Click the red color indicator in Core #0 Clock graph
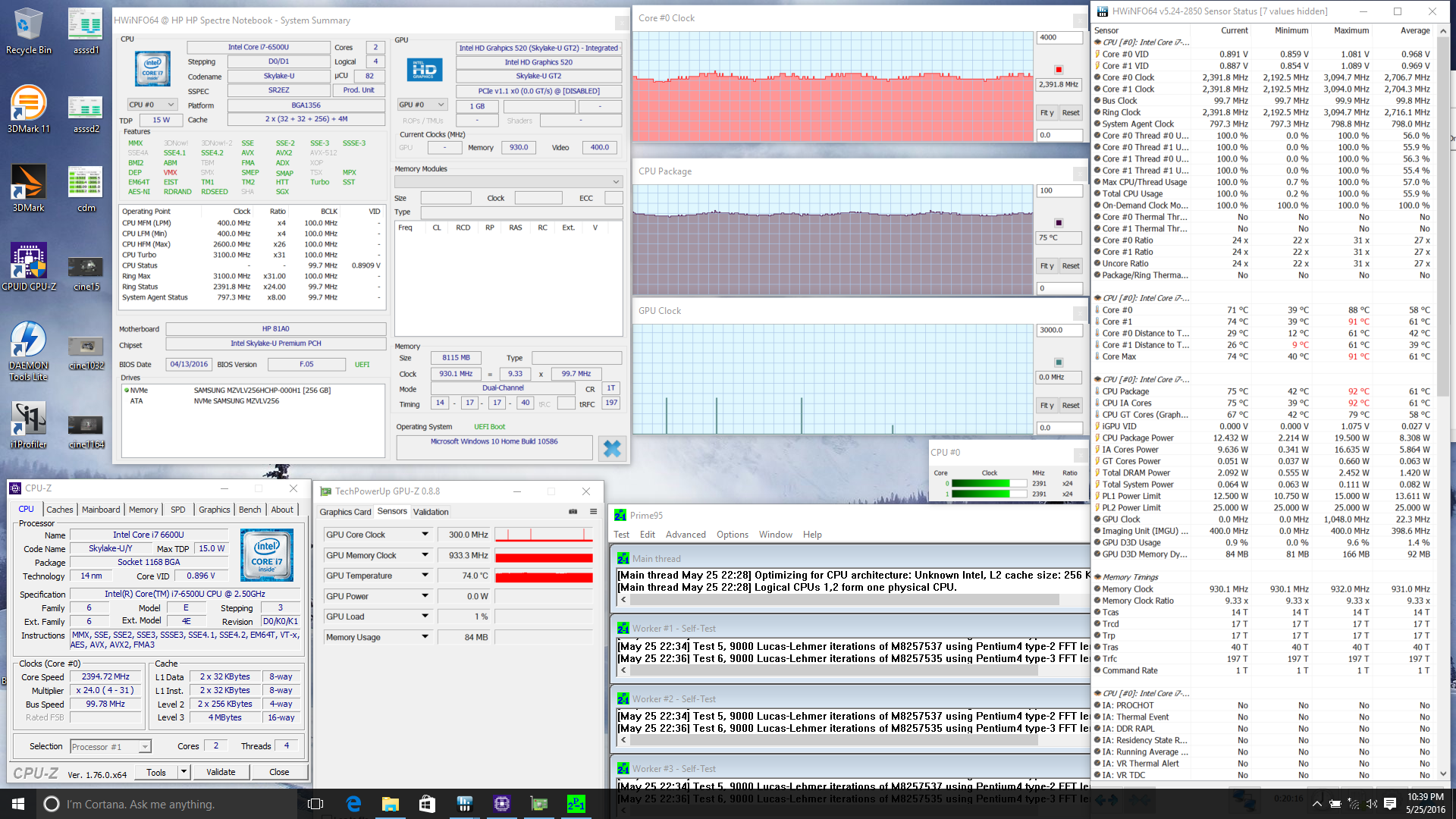1456x819 pixels. point(1059,70)
